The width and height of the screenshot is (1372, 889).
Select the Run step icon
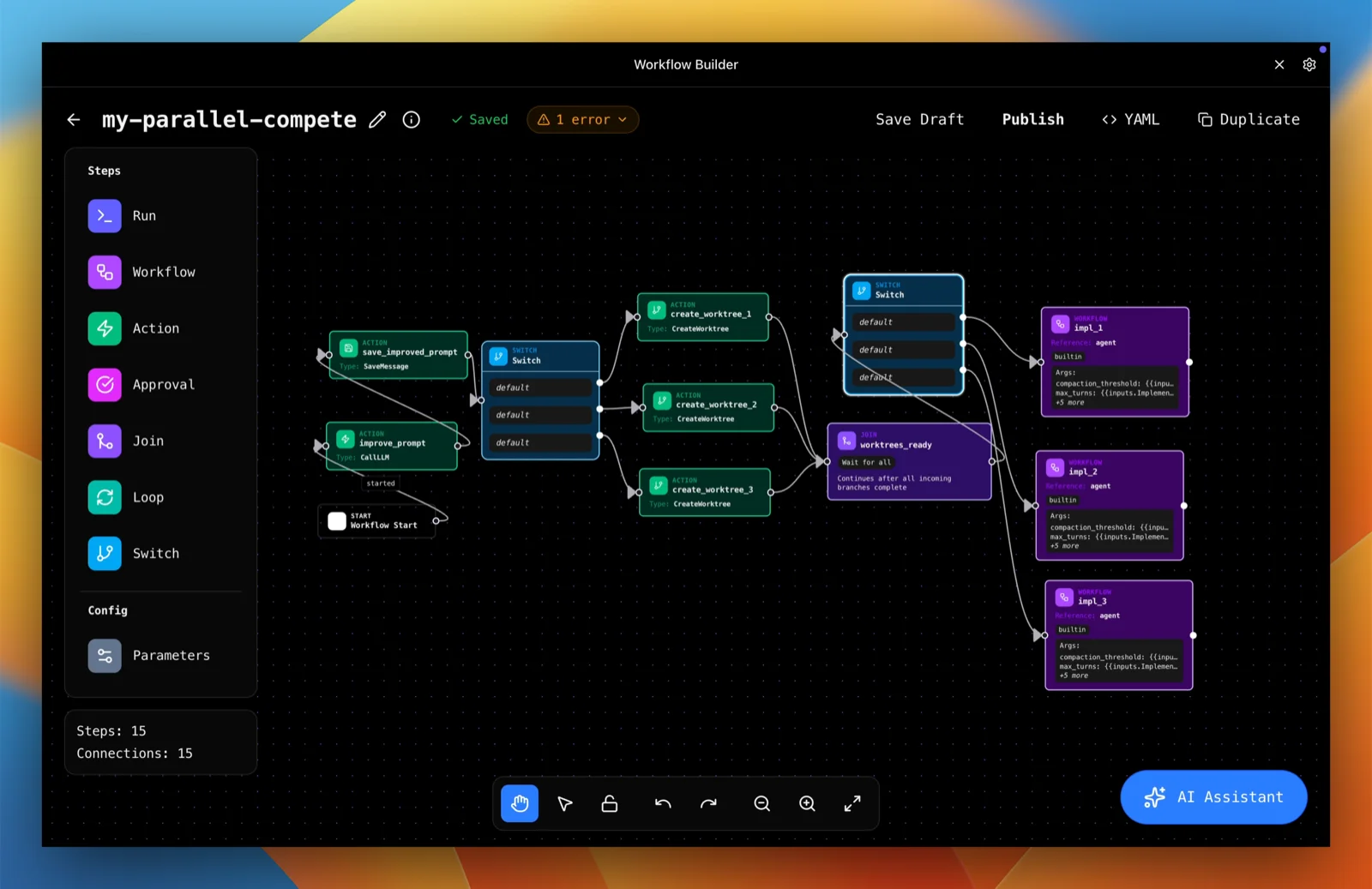click(x=105, y=216)
